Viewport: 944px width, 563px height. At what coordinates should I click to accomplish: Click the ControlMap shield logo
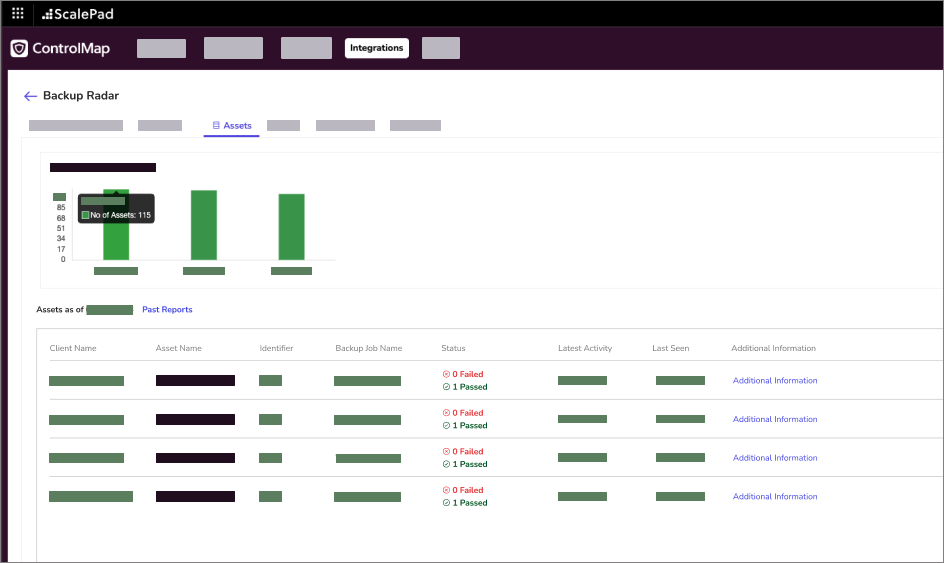[19, 48]
